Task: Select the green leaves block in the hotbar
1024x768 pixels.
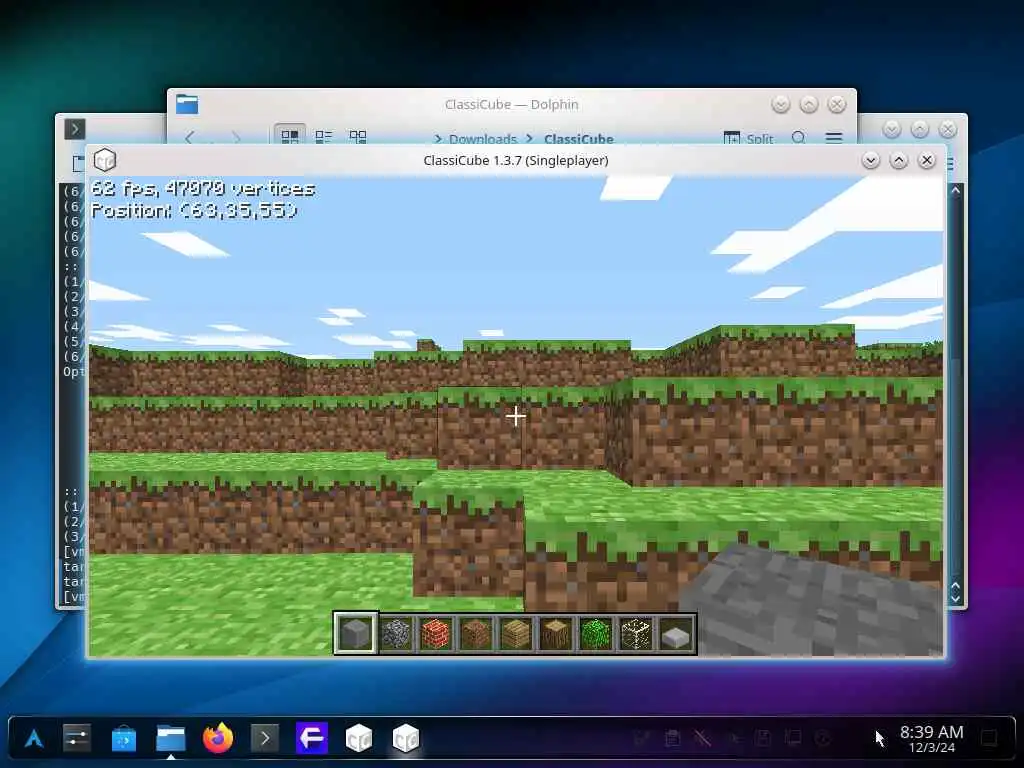Action: tap(596, 633)
